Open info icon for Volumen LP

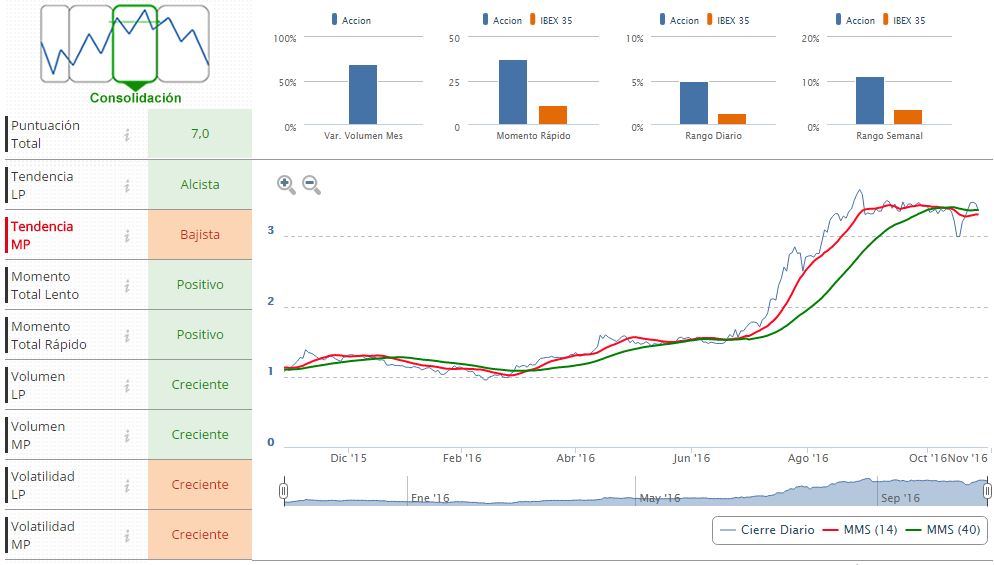(x=127, y=386)
